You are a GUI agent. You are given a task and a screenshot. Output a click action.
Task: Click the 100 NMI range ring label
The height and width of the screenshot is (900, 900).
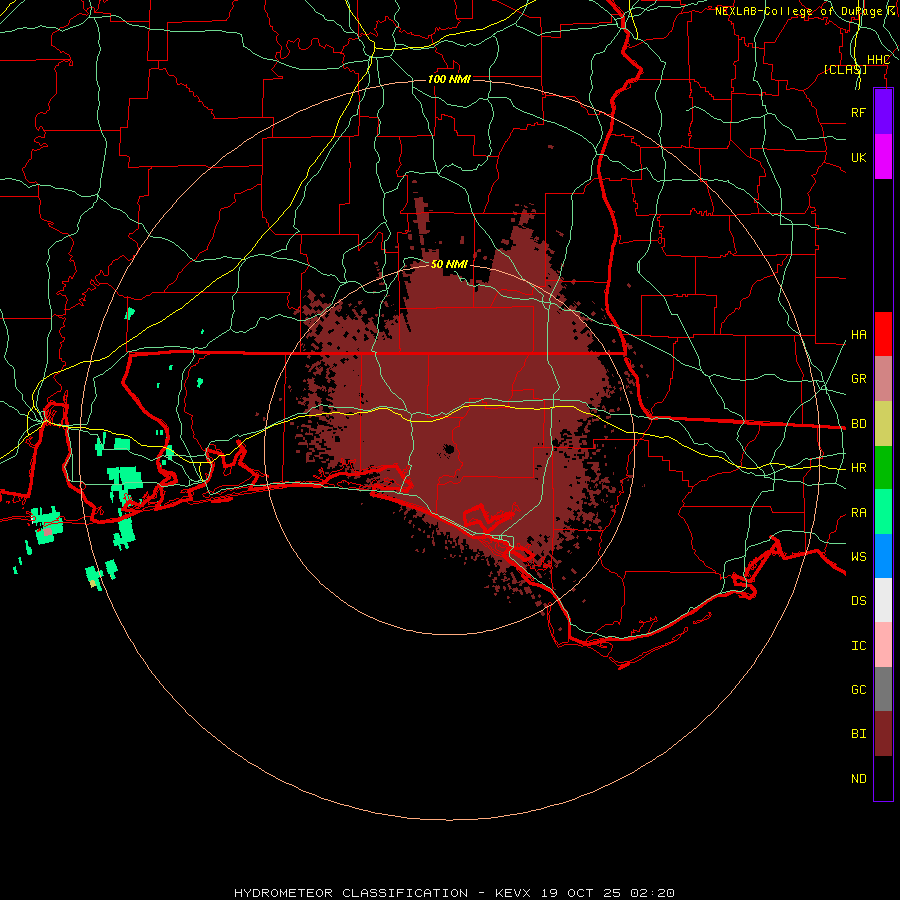449,79
